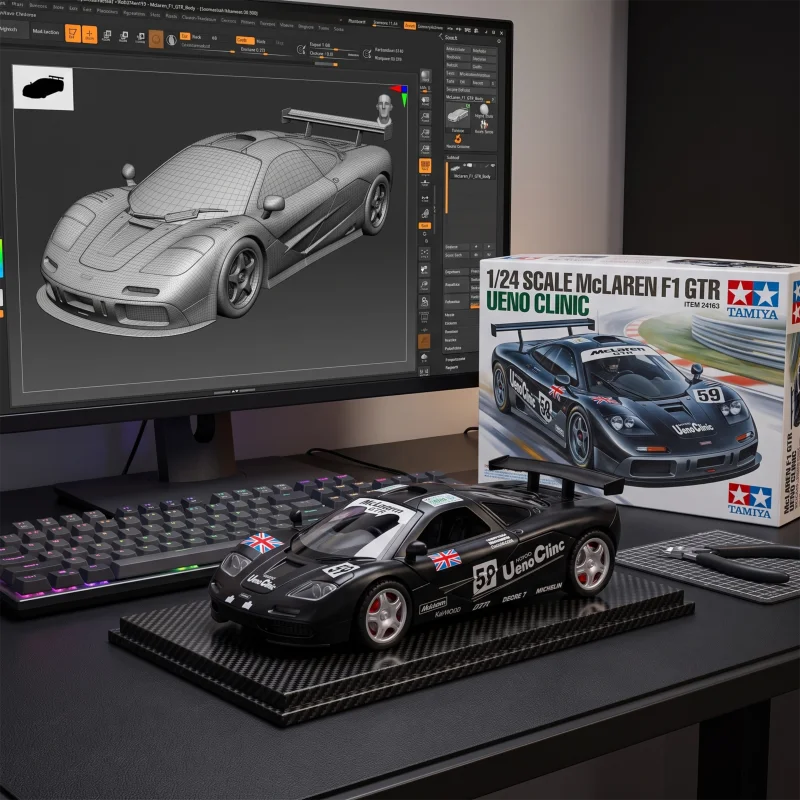Toggle the small orange Ext button
800x800 pixels.
[184, 36]
